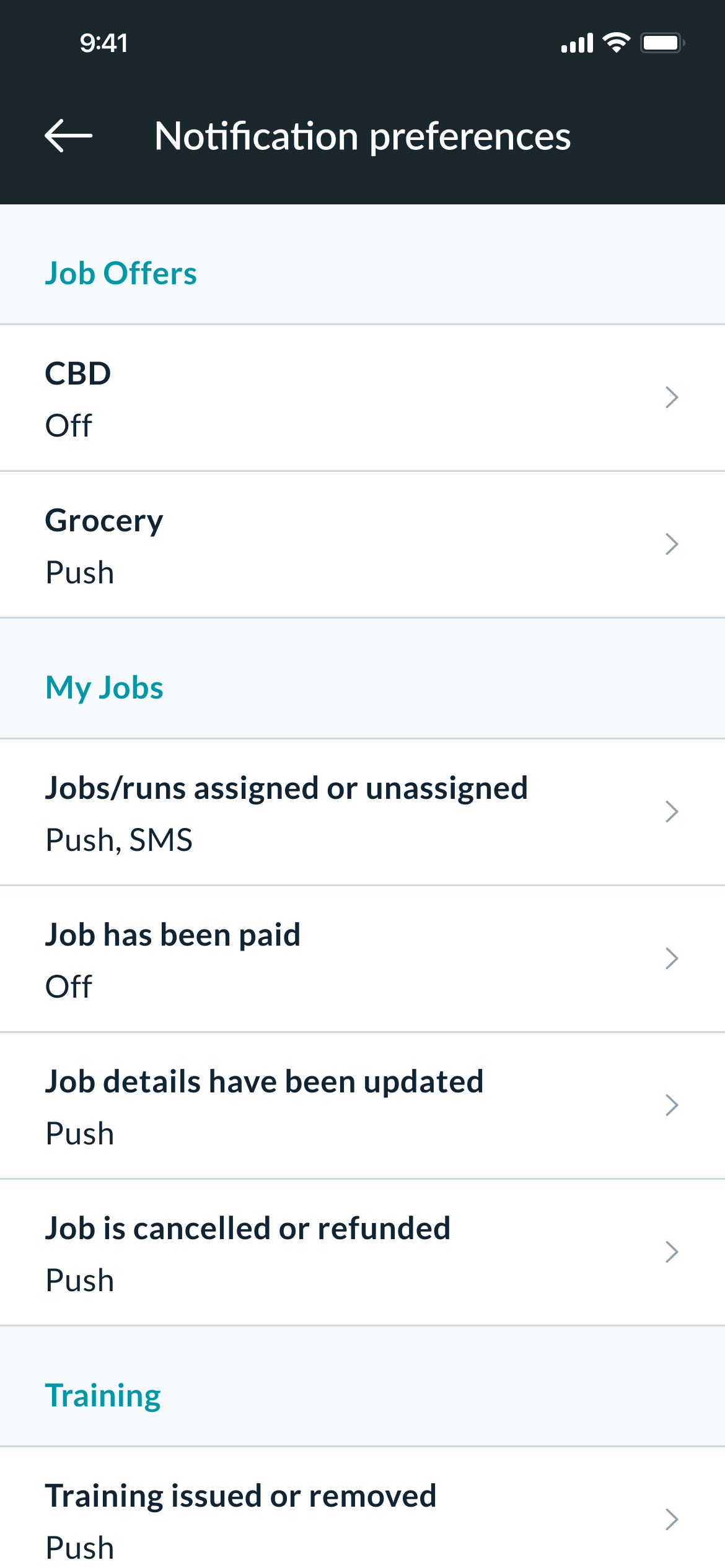Tap the cellular signal bars icon
The width and height of the screenshot is (725, 1568).
(x=577, y=43)
